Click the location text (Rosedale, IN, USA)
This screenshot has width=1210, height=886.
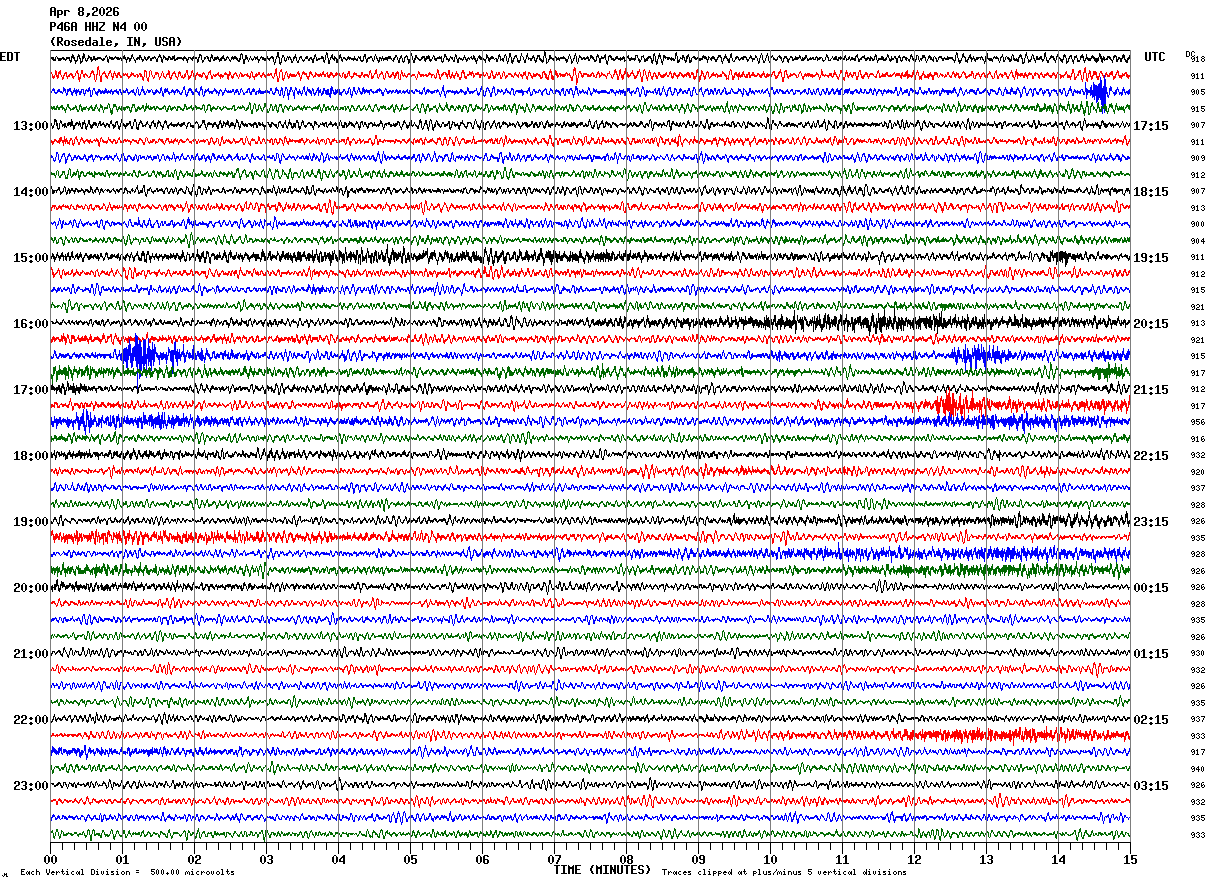tap(116, 42)
